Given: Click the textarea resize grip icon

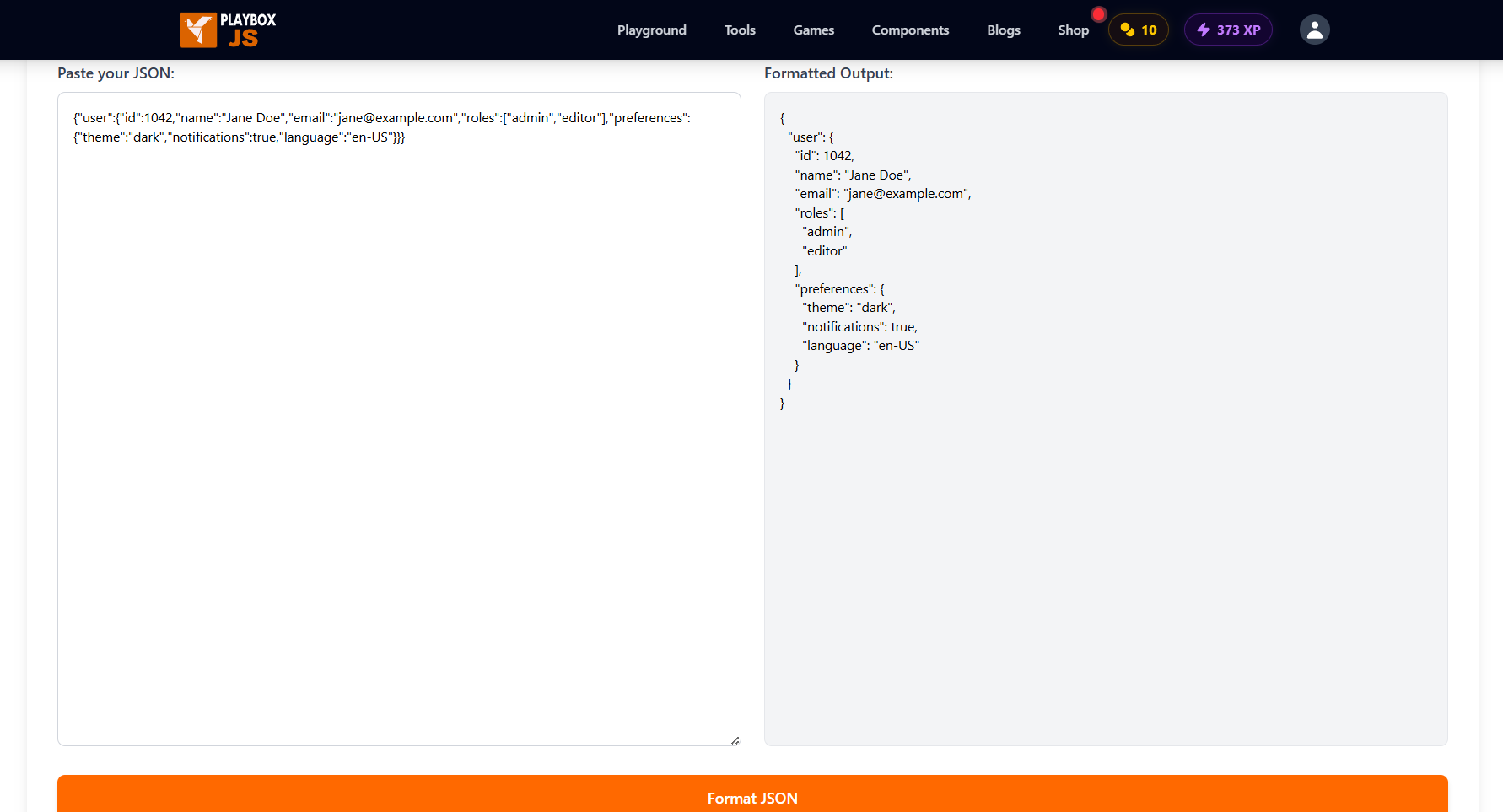Looking at the screenshot, I should (733, 739).
